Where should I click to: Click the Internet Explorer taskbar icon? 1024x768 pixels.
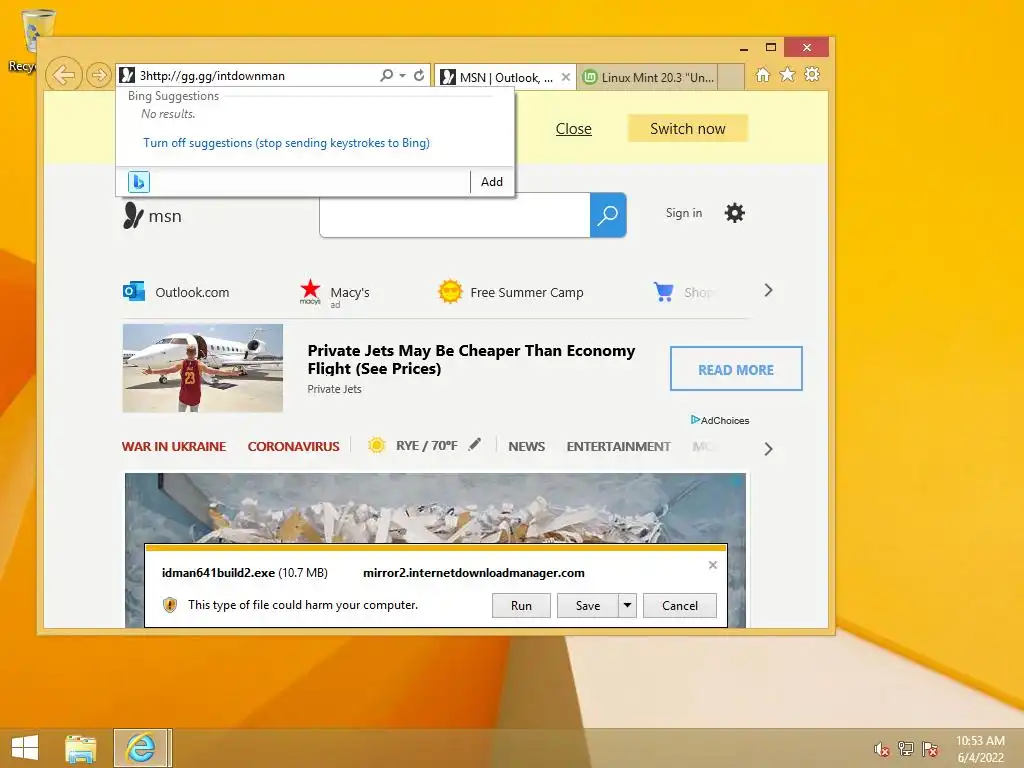coord(142,748)
